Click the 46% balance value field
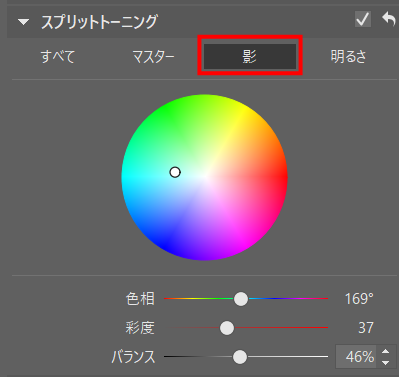This screenshot has width=399, height=377. tap(356, 357)
